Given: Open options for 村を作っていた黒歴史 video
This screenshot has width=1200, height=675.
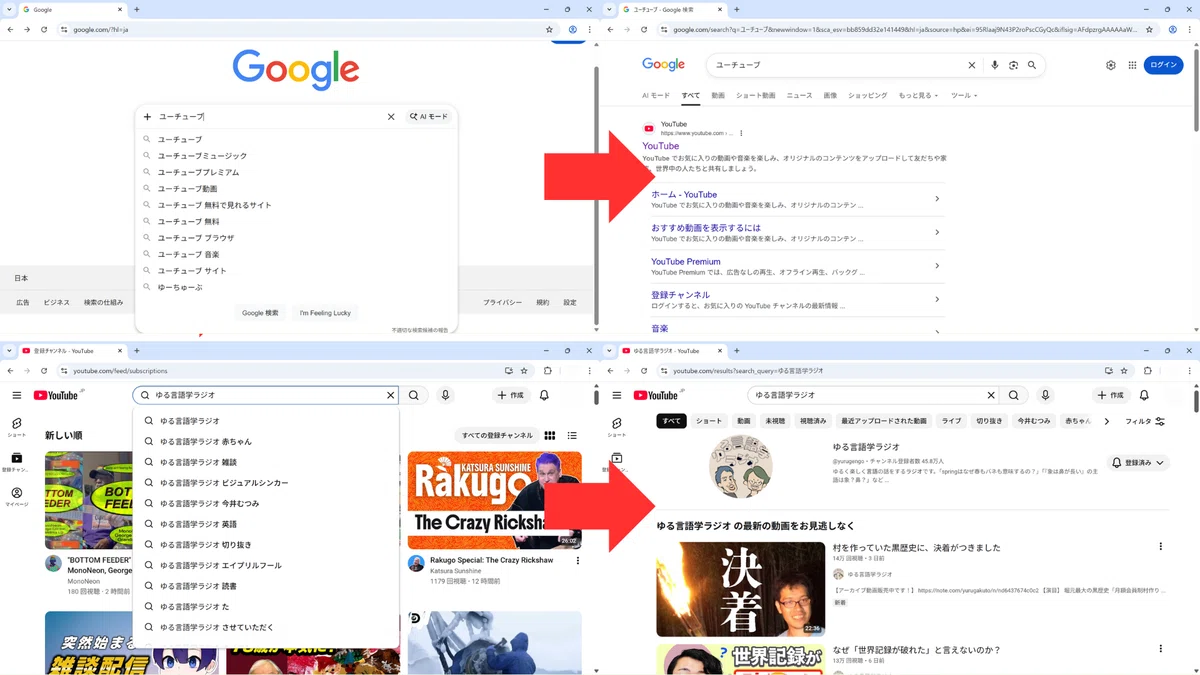Looking at the screenshot, I should coord(1160,547).
